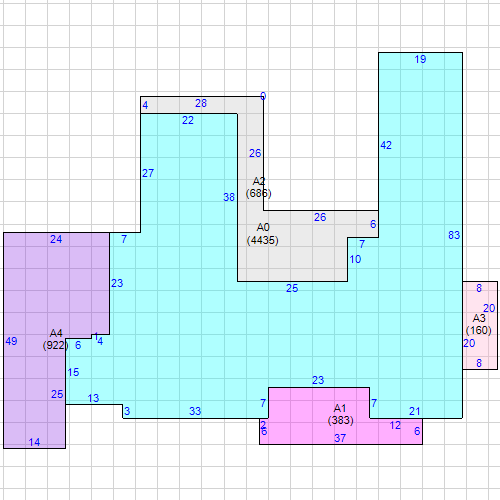Select the dimension value 10
The width and height of the screenshot is (500, 500).
click(x=355, y=259)
